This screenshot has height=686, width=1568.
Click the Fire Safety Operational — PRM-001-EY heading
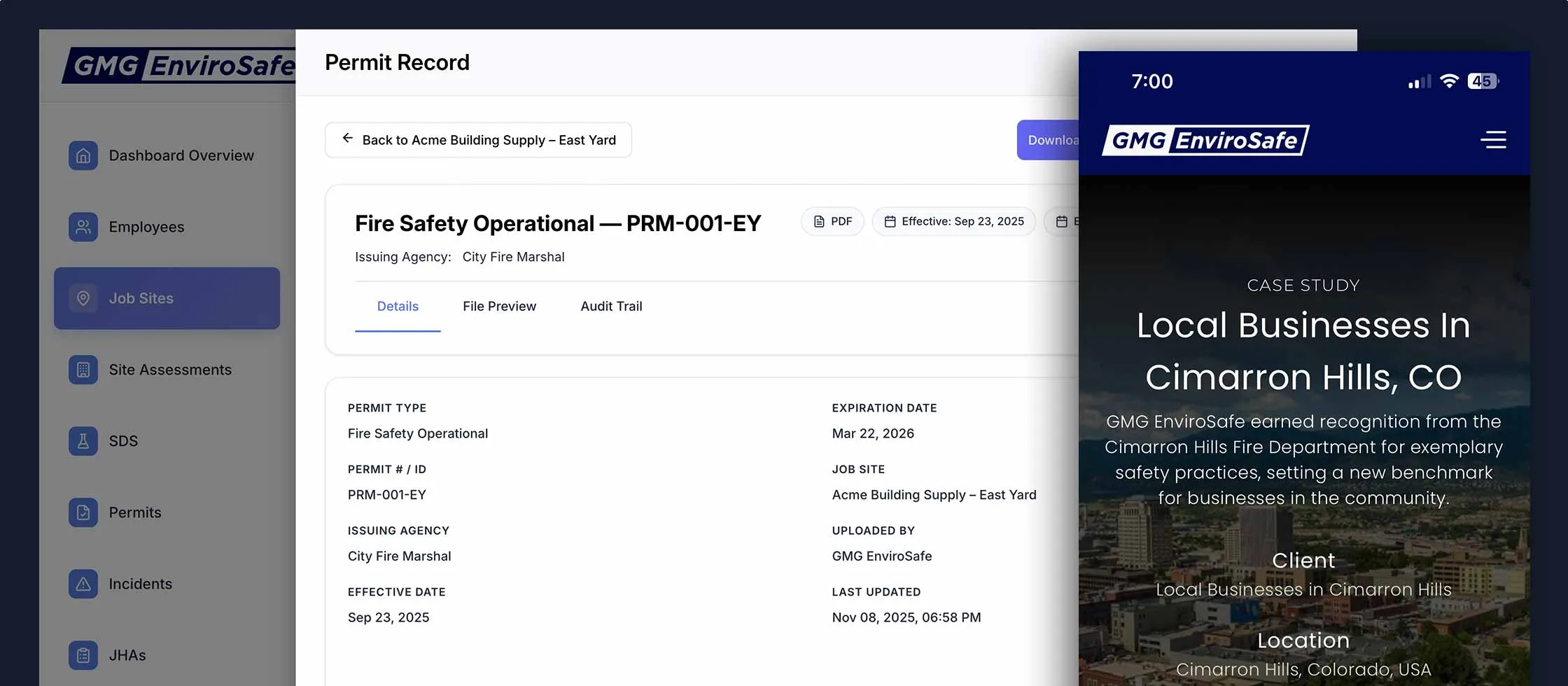pyautogui.click(x=557, y=223)
